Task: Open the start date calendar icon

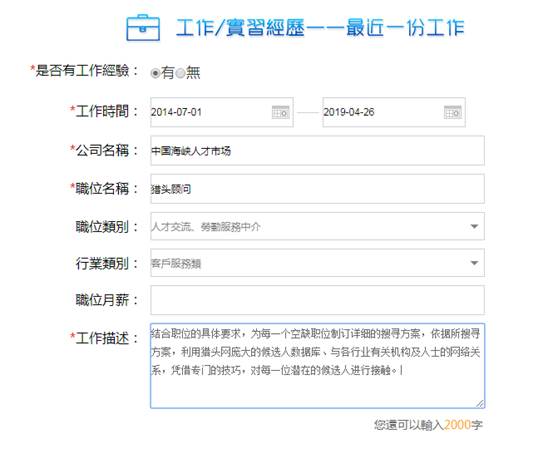Action: [281, 112]
